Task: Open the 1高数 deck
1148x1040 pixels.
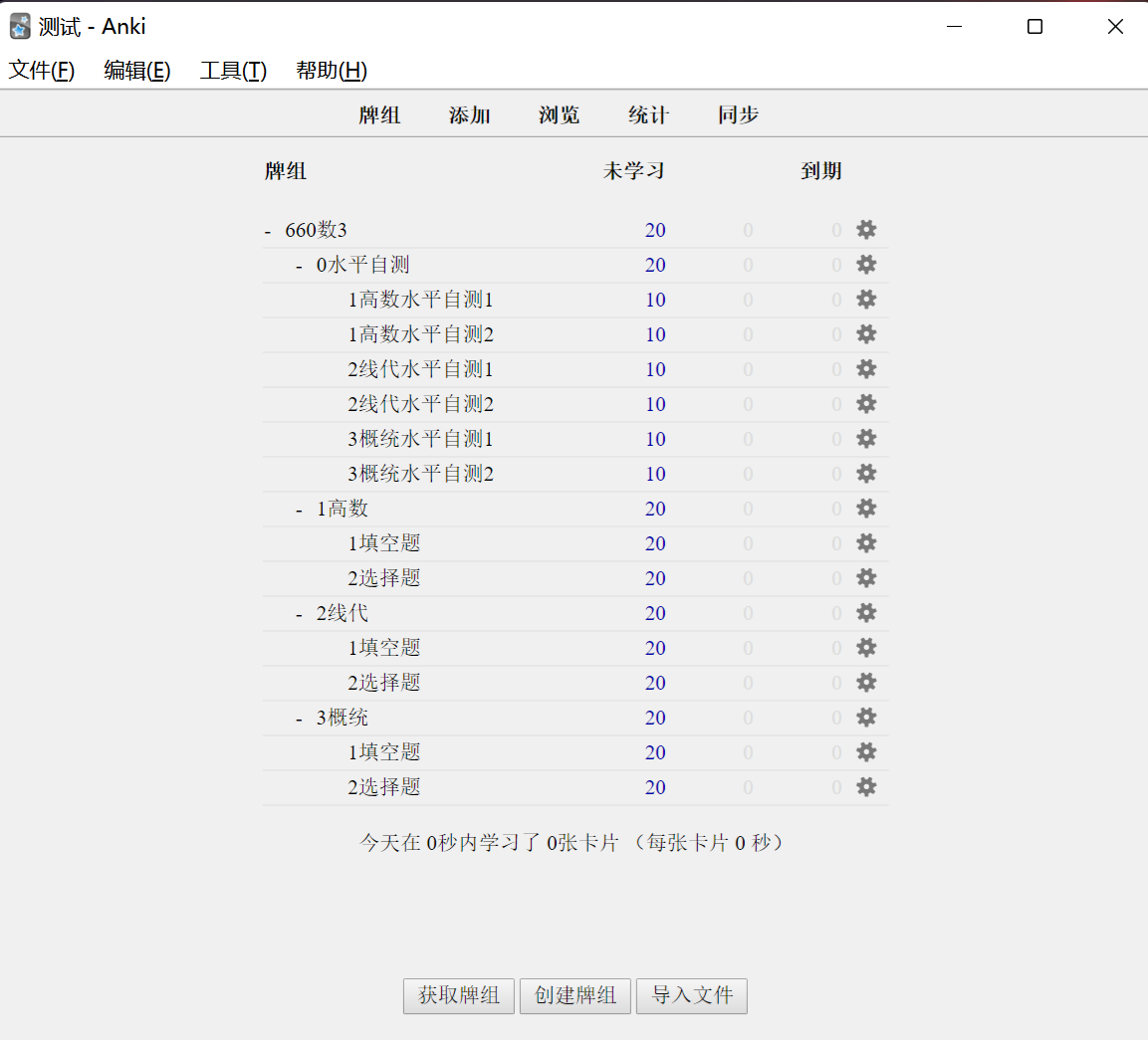Action: click(342, 509)
